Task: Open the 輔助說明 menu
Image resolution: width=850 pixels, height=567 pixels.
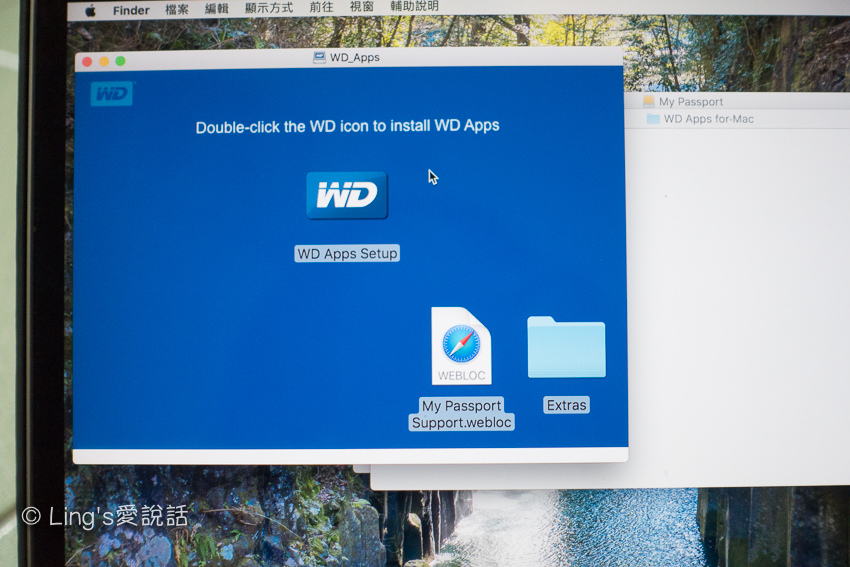Action: coord(415,6)
